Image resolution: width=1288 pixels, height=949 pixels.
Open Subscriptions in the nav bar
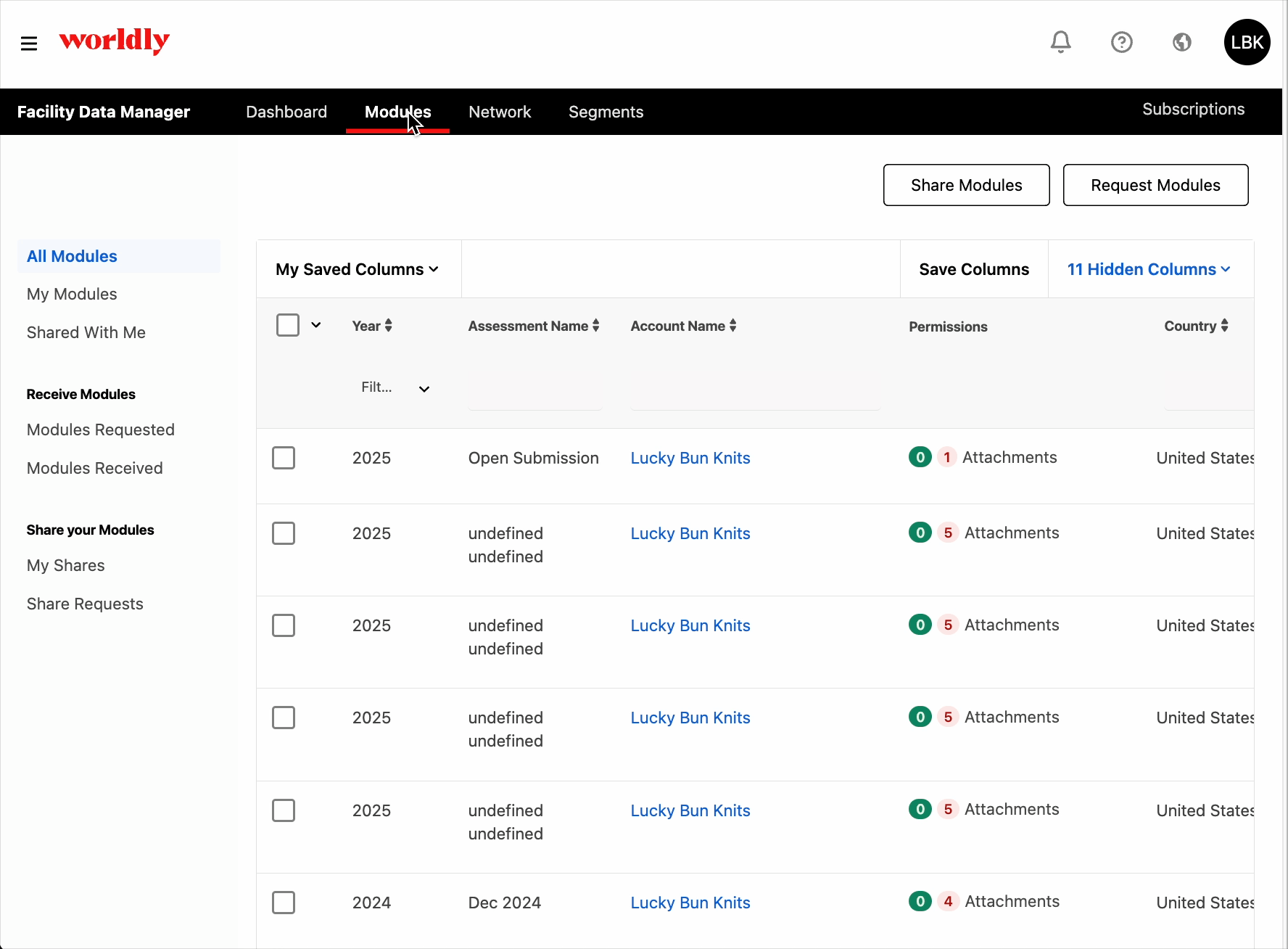1194,109
